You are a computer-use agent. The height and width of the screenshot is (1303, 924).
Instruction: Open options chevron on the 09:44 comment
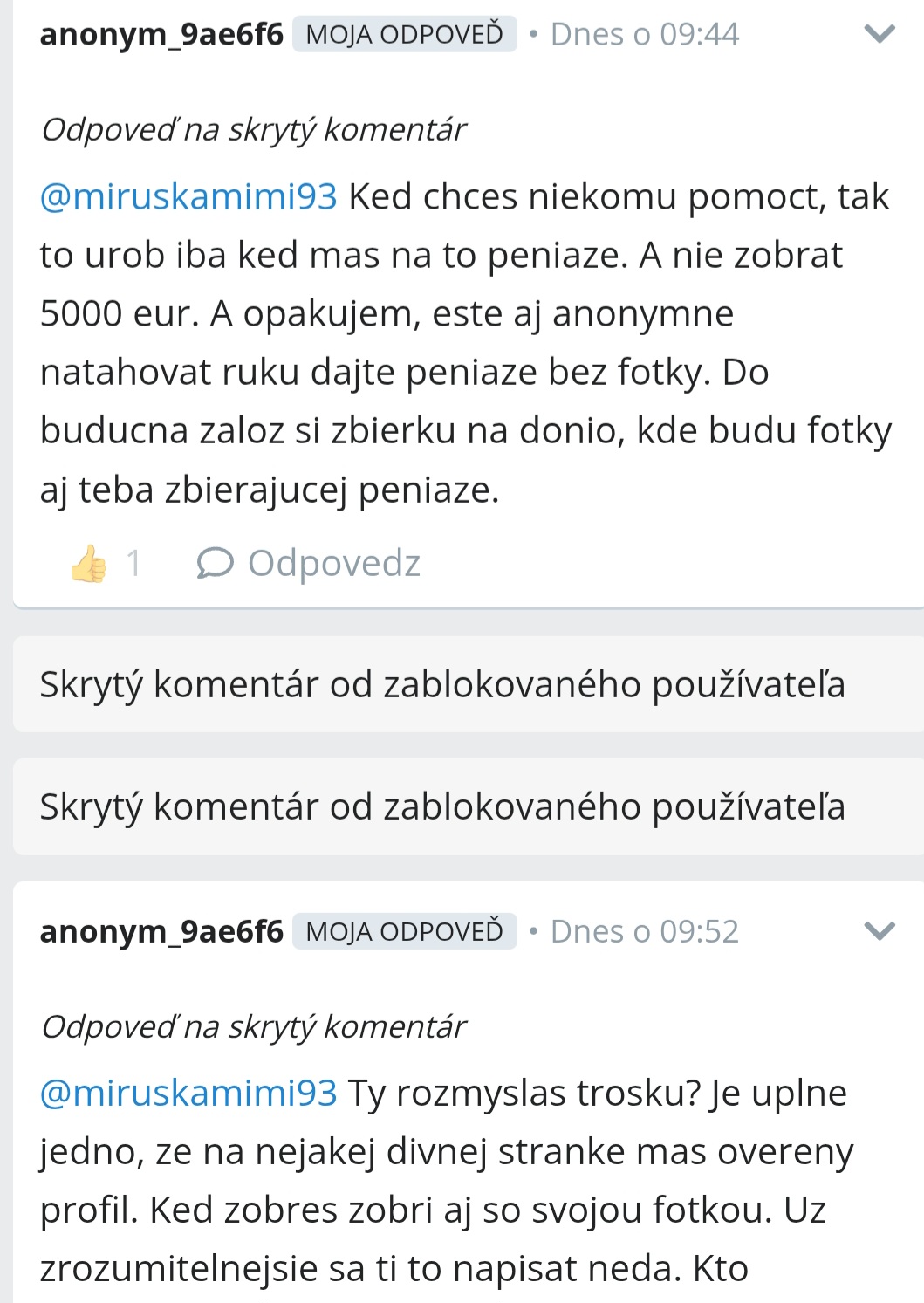pos(879,34)
